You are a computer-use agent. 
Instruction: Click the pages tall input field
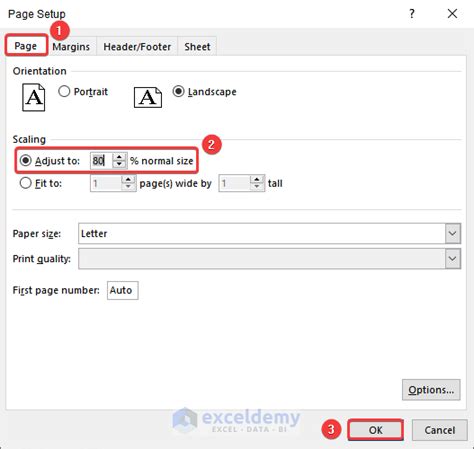click(x=234, y=183)
